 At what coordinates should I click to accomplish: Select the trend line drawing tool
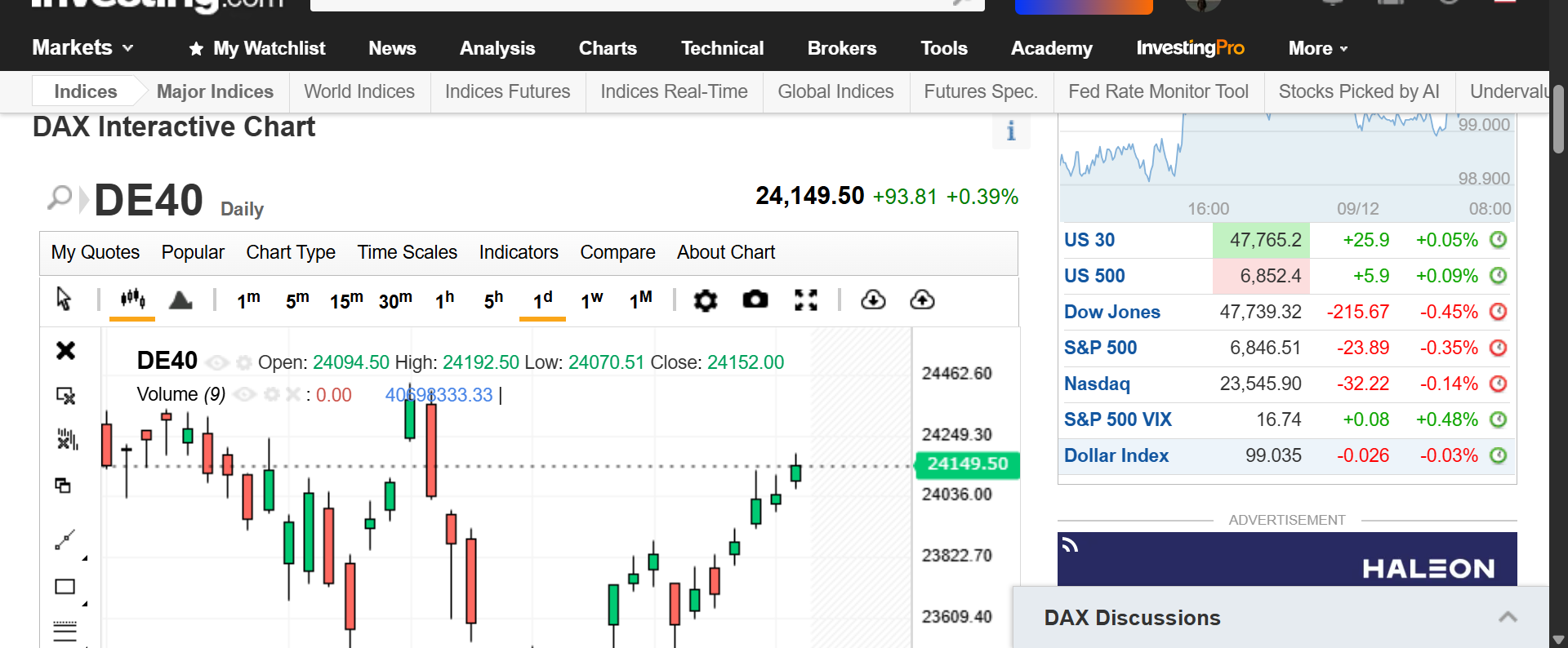65,539
